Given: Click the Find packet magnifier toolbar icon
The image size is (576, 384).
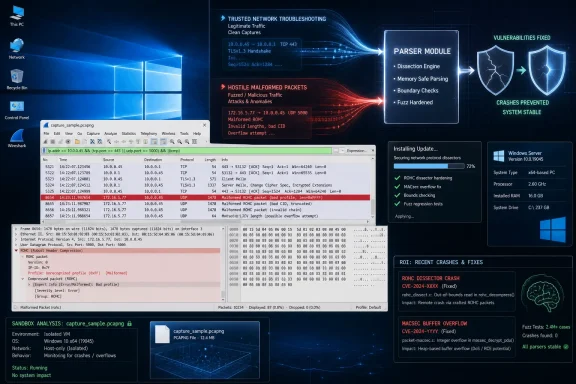Looking at the screenshot, I should coord(109,141).
